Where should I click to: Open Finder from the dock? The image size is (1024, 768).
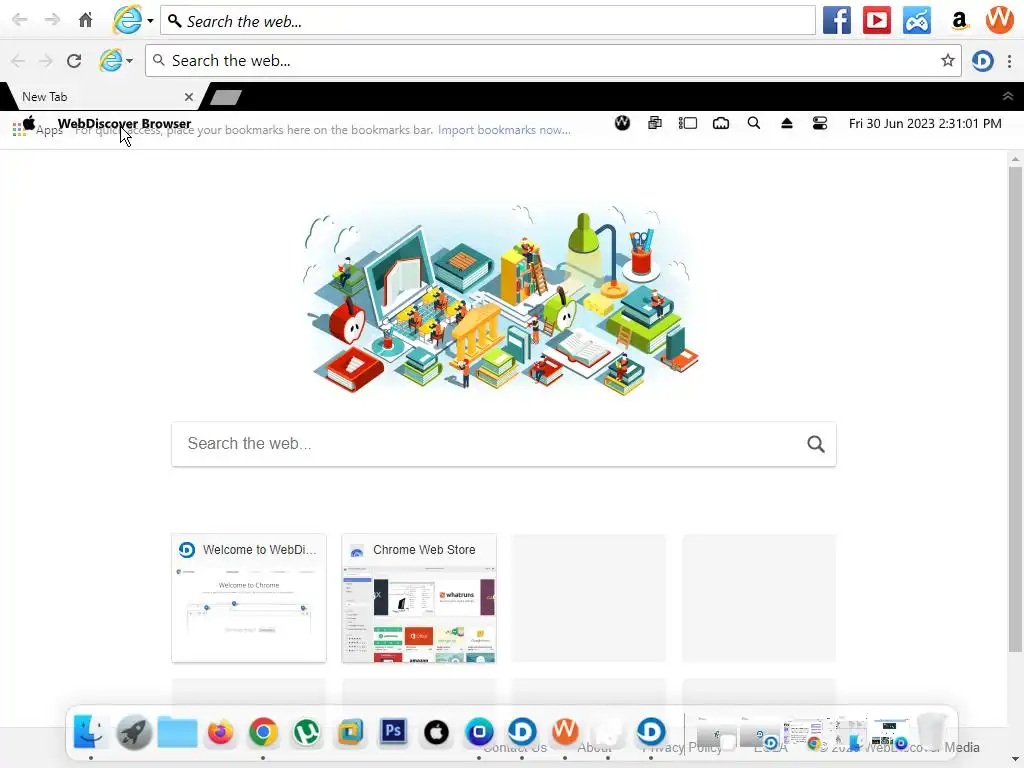click(90, 731)
